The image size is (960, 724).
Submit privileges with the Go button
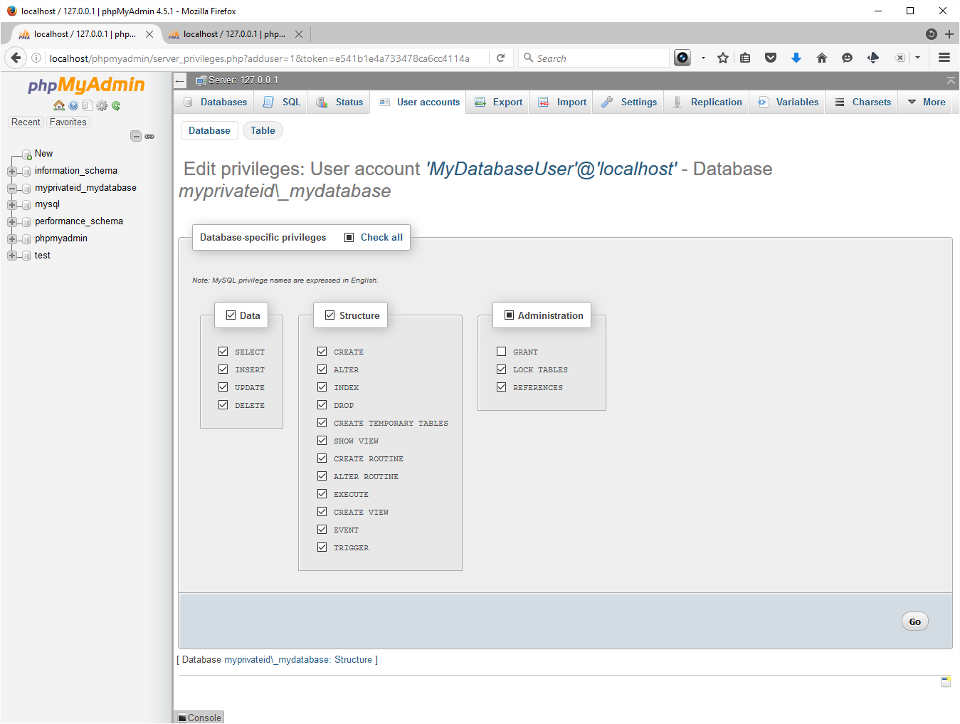915,621
